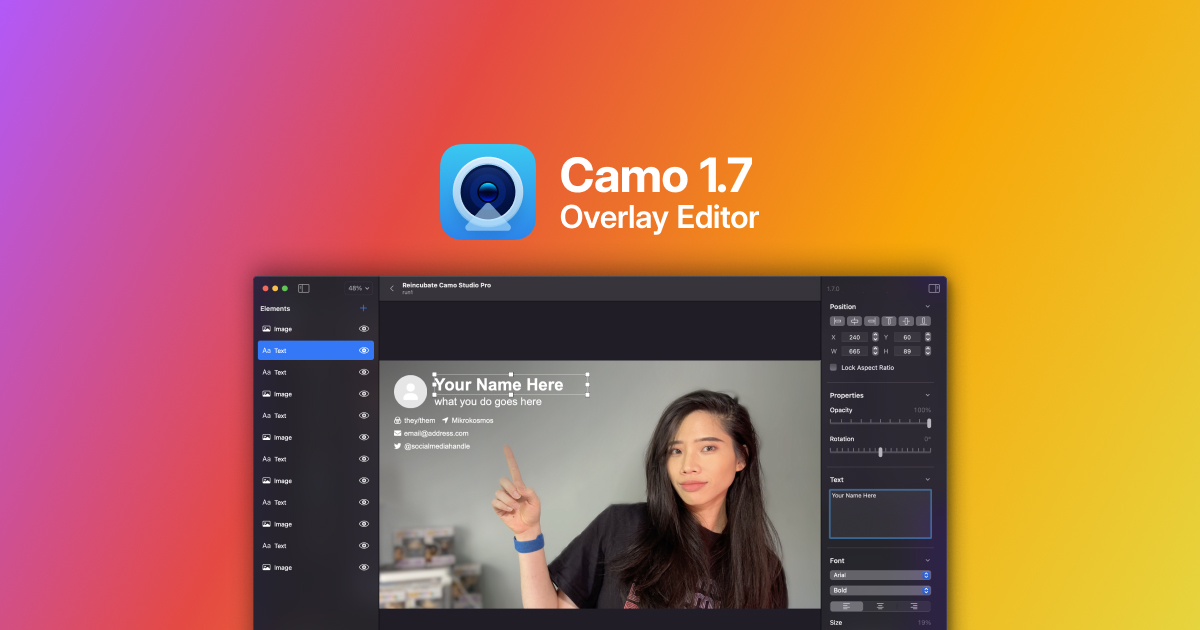The height and width of the screenshot is (630, 1200).
Task: Toggle the left sidebar panel icon
Action: [303, 288]
